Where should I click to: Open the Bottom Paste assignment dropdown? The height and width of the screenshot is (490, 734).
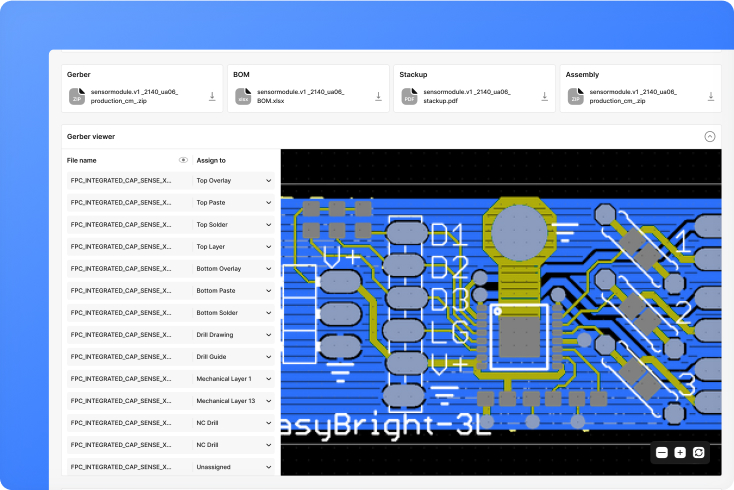coord(233,291)
